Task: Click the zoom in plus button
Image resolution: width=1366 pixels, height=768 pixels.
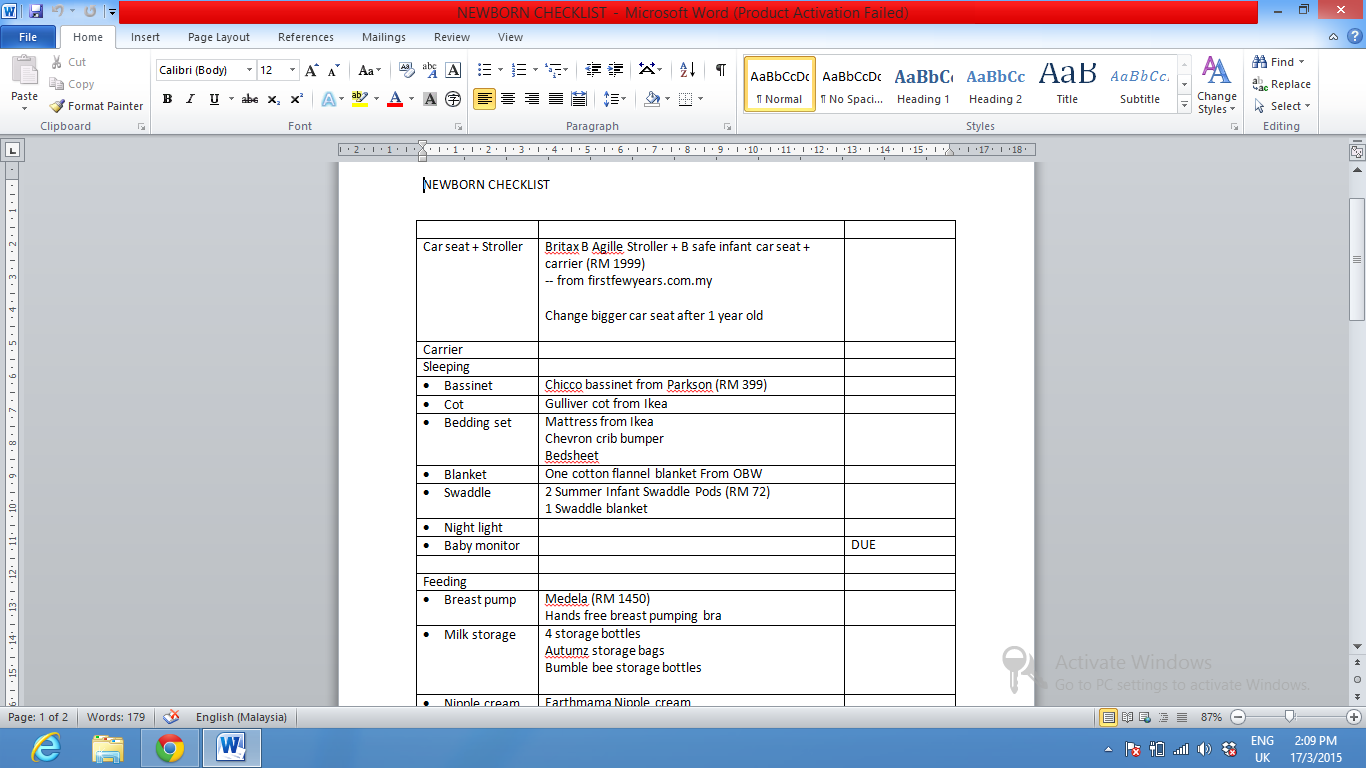Action: (x=1354, y=717)
